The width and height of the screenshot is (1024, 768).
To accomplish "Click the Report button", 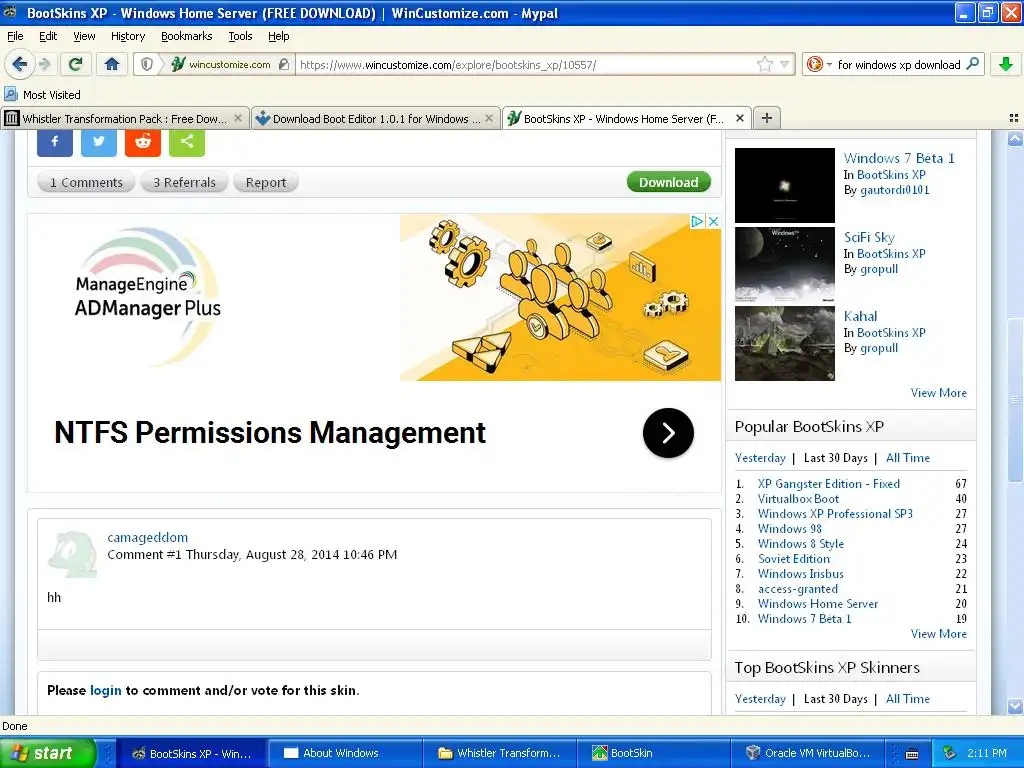I will pos(266,182).
